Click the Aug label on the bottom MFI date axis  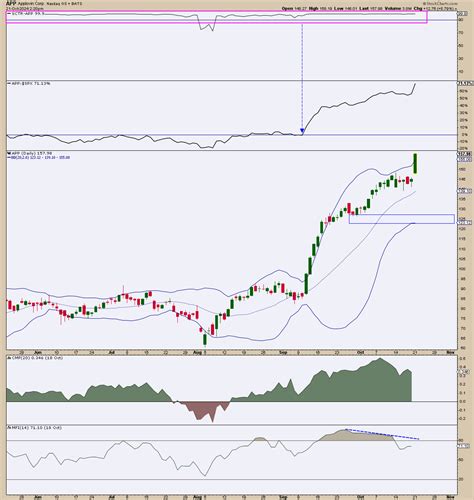click(197, 497)
